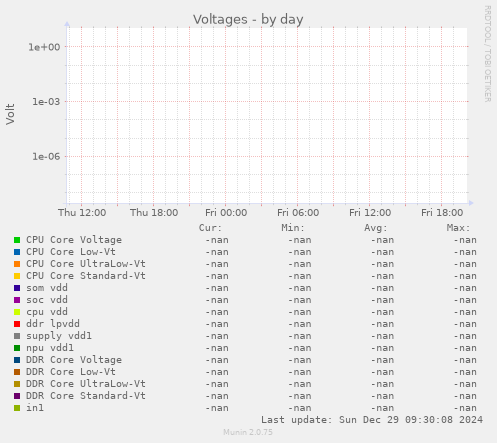497x443 pixels.
Task: Select the 'CPU Core UltraLow-Vt' legend label
Action: [86, 264]
